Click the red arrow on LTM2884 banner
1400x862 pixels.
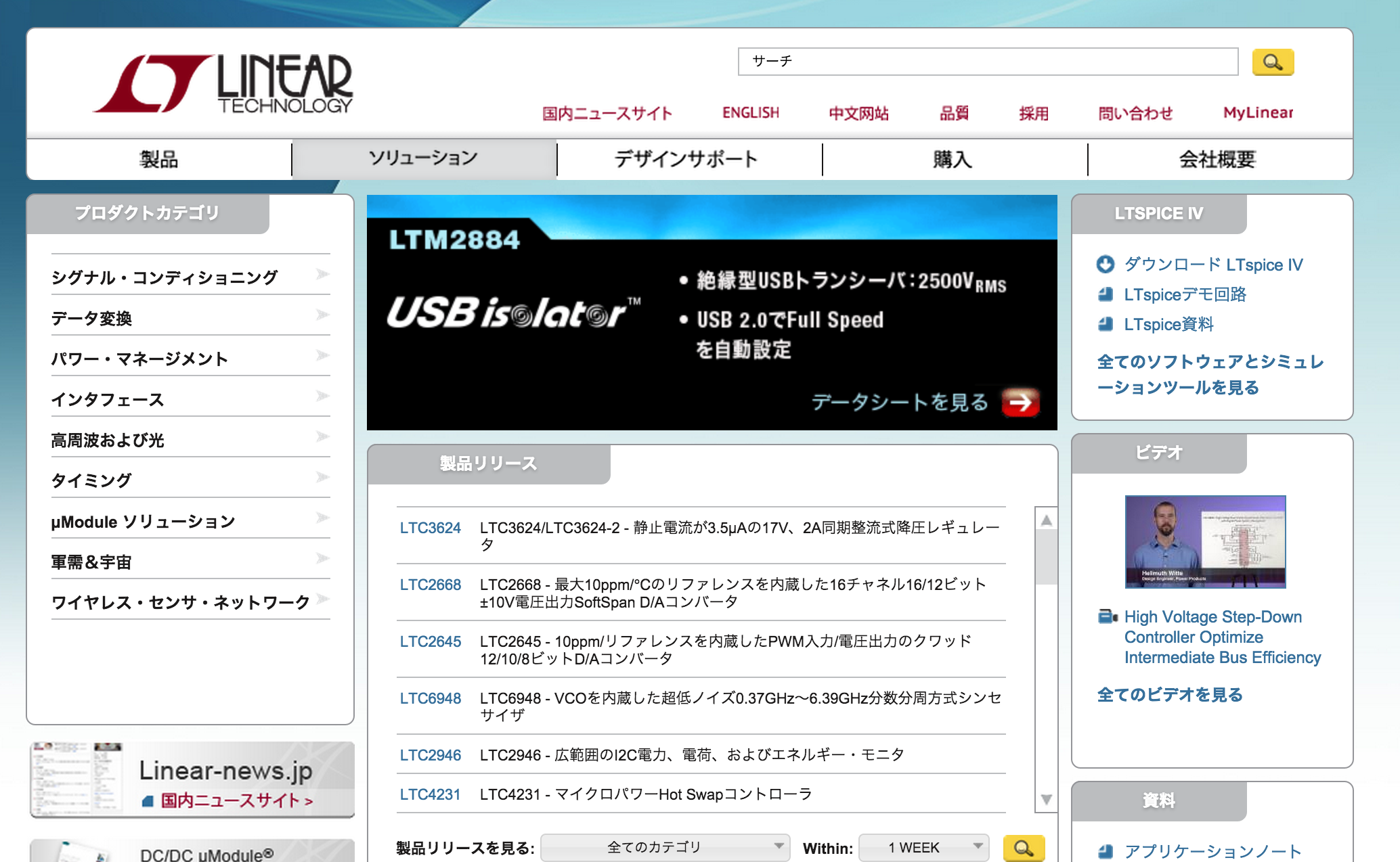[x=1020, y=403]
